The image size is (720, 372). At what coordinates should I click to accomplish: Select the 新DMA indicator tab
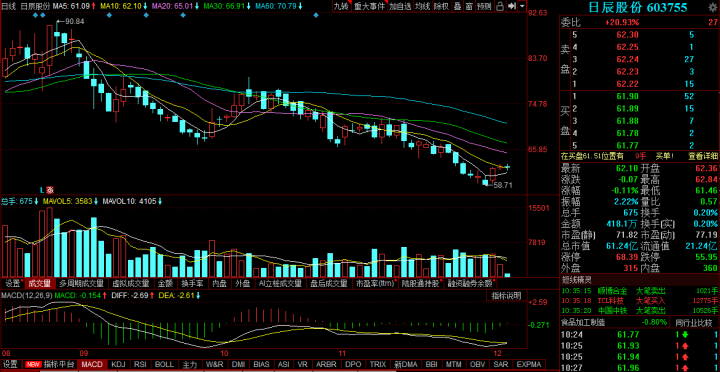(x=406, y=365)
